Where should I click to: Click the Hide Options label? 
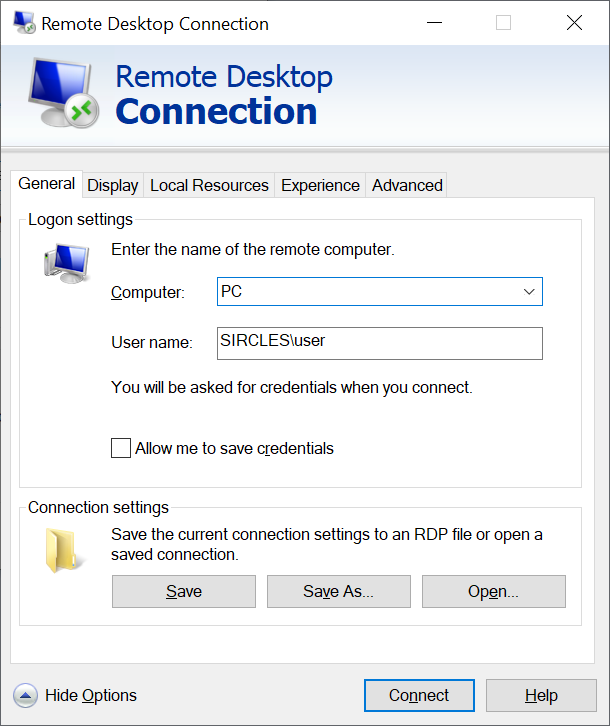click(91, 695)
